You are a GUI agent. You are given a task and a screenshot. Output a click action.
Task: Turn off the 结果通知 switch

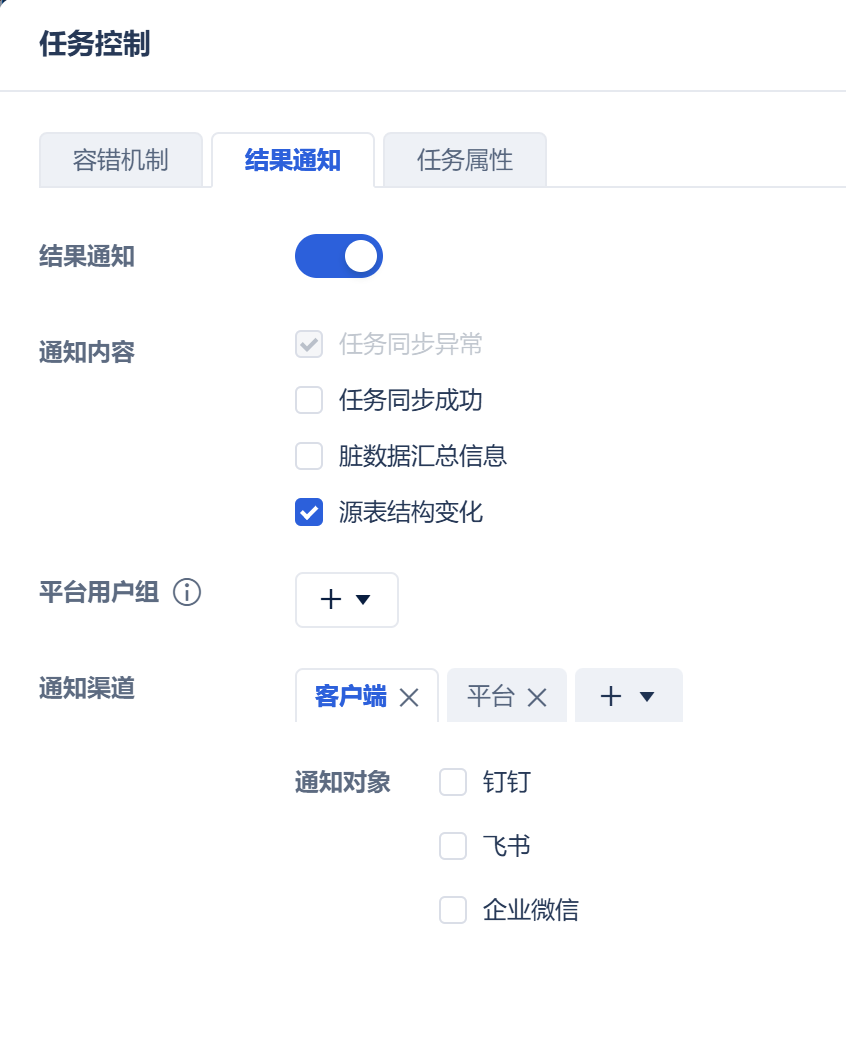pos(339,256)
